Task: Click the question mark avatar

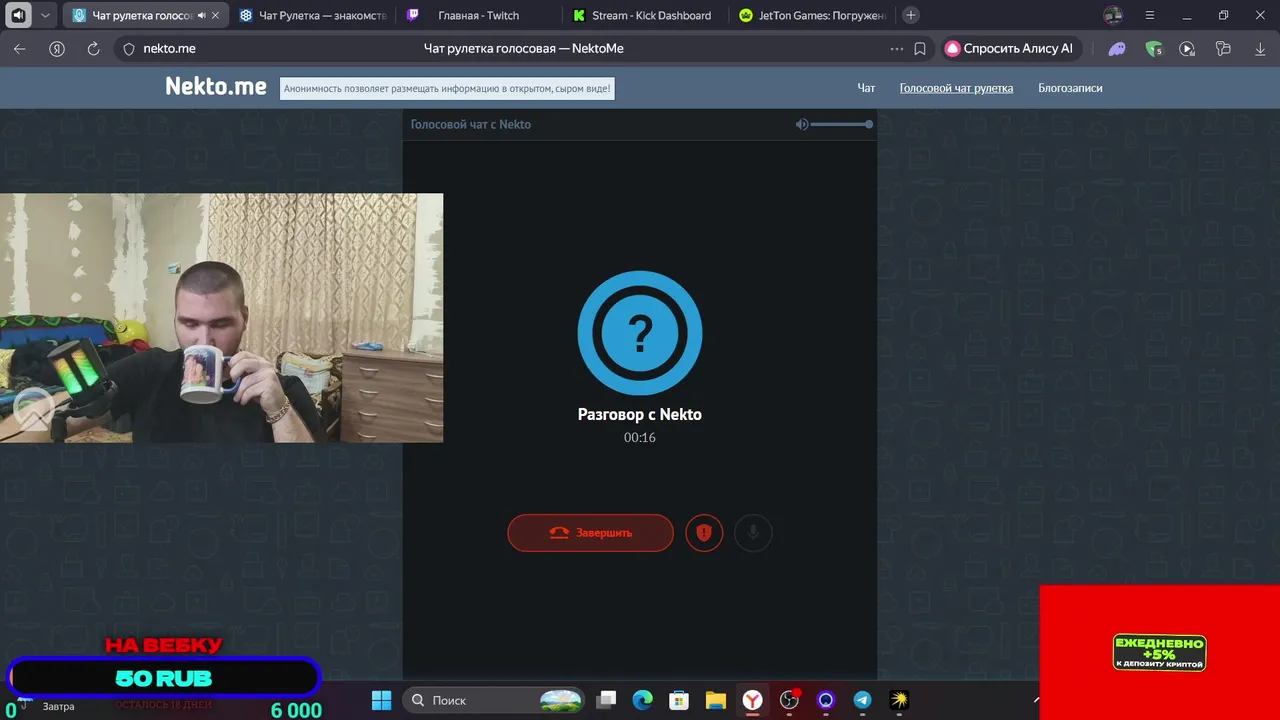Action: pos(640,333)
